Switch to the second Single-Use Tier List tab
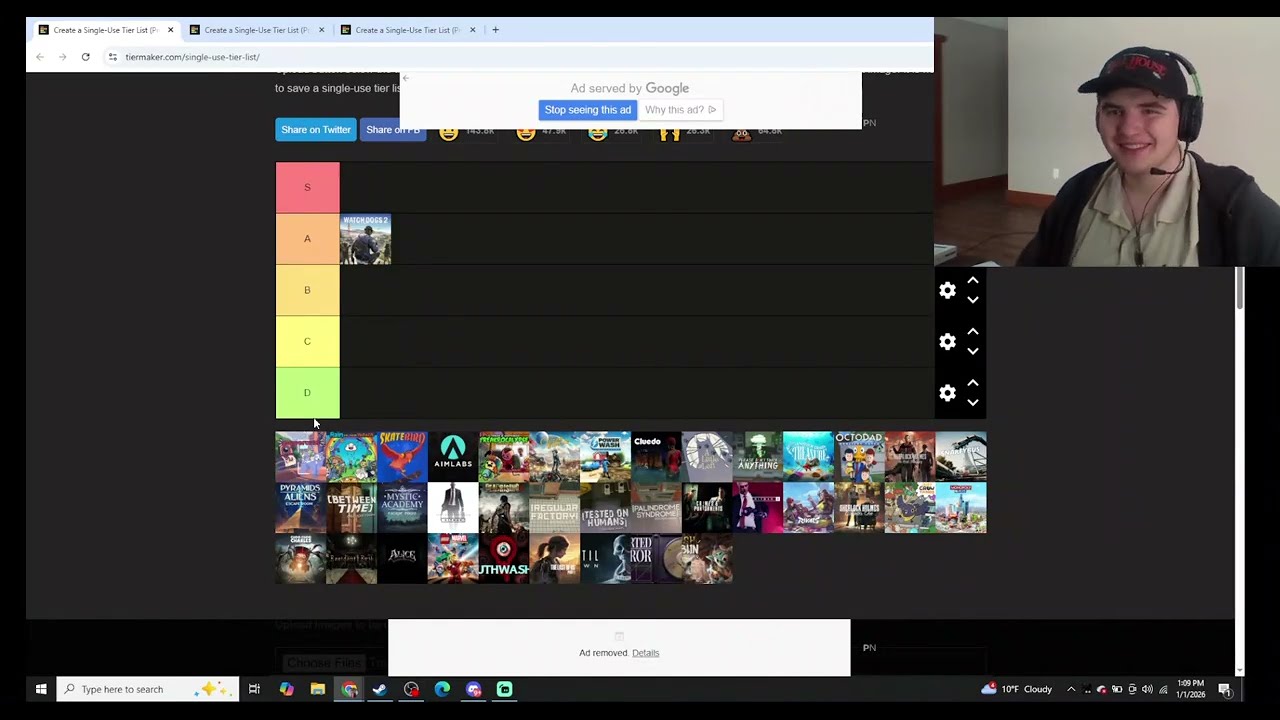Viewport: 1280px width, 720px height. coord(256,30)
